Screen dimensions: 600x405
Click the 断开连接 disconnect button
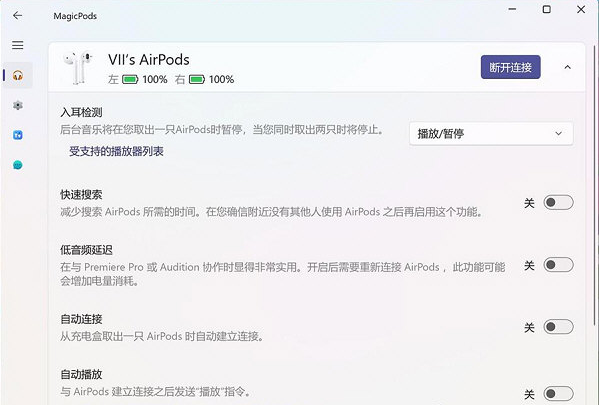point(510,67)
